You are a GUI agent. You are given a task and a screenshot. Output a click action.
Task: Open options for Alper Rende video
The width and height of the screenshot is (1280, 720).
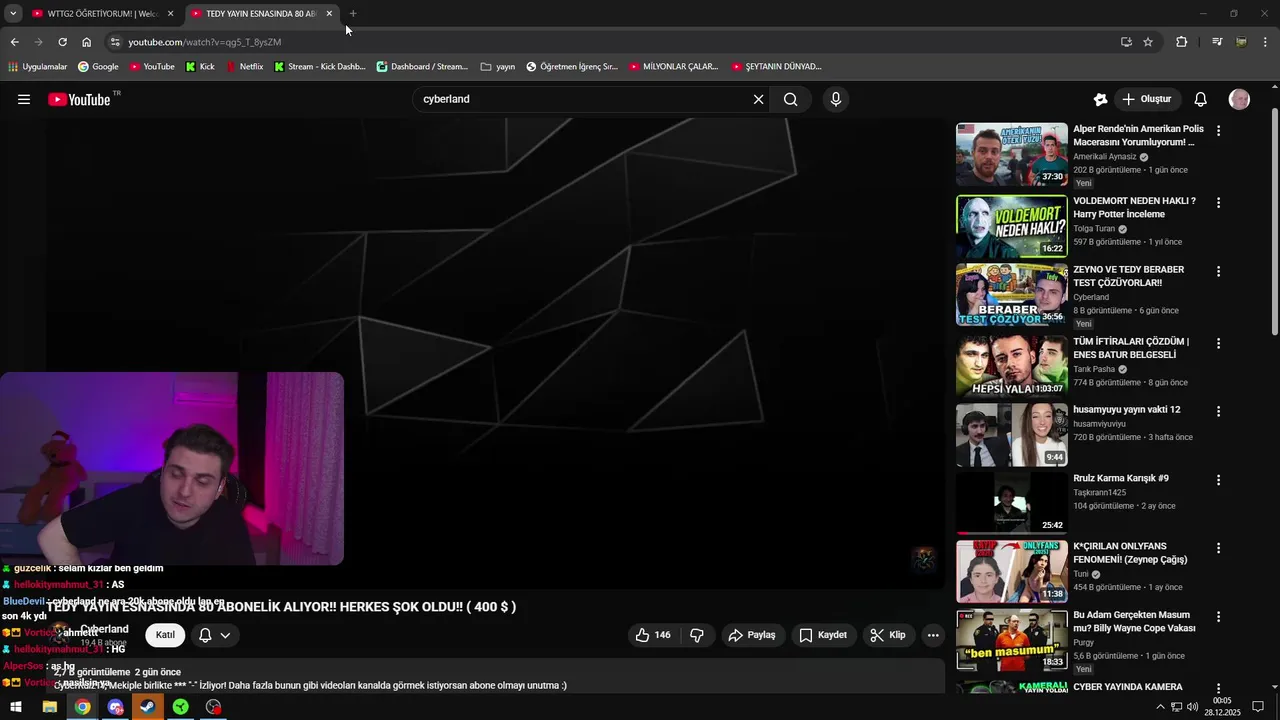tap(1218, 131)
